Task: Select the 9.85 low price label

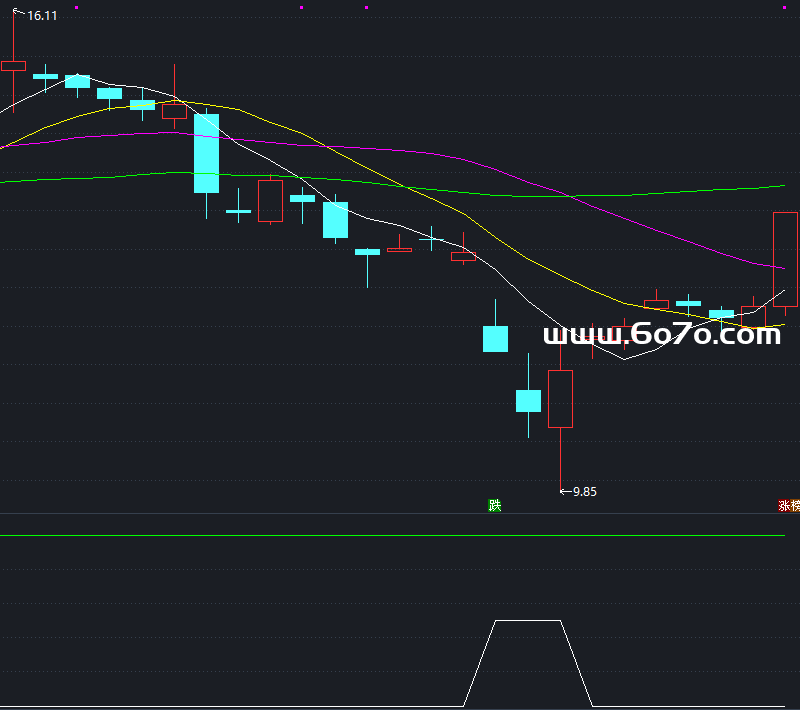Action: (x=584, y=491)
